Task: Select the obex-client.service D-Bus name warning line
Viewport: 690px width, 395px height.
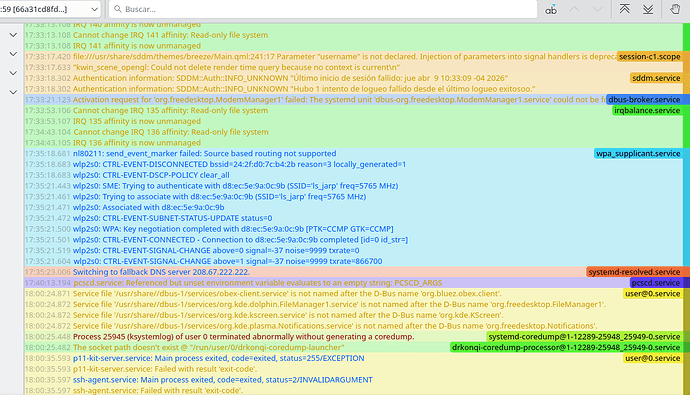Action: (x=287, y=293)
